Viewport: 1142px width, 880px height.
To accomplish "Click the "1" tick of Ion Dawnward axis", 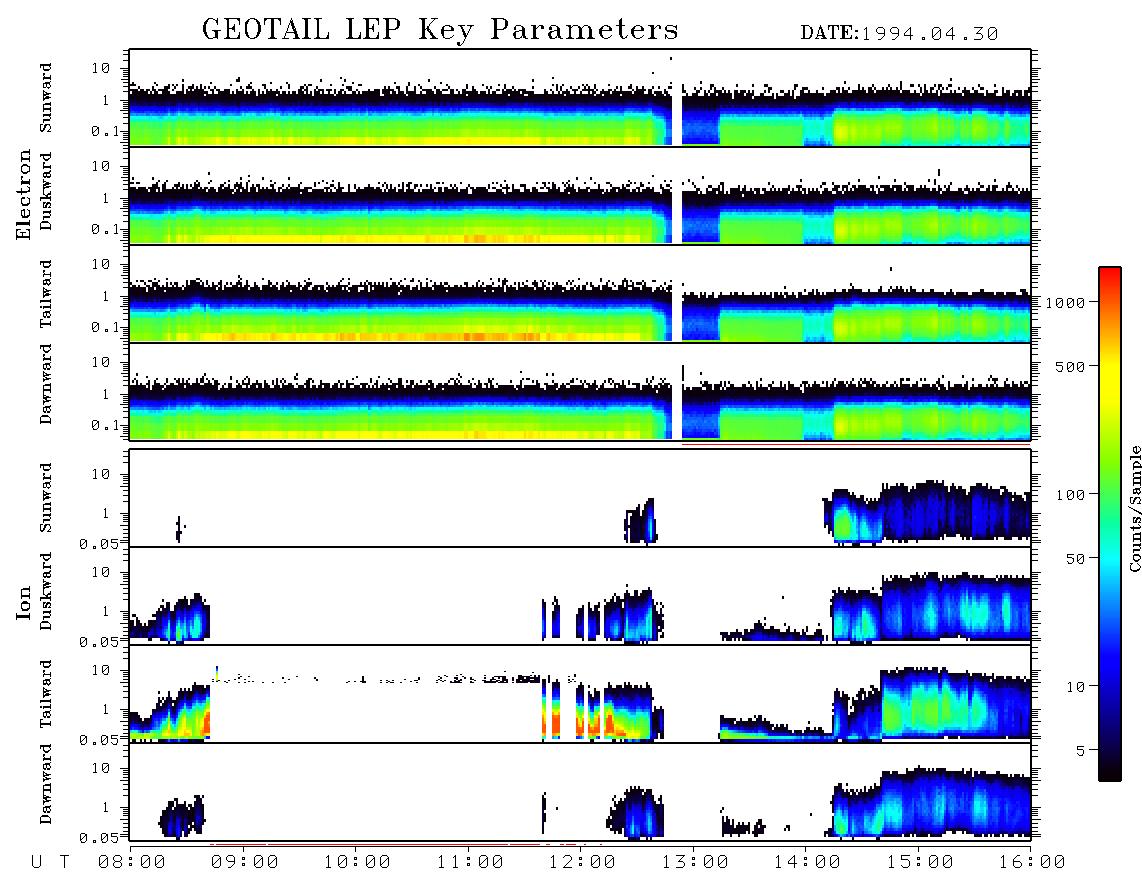I will pos(106,807).
